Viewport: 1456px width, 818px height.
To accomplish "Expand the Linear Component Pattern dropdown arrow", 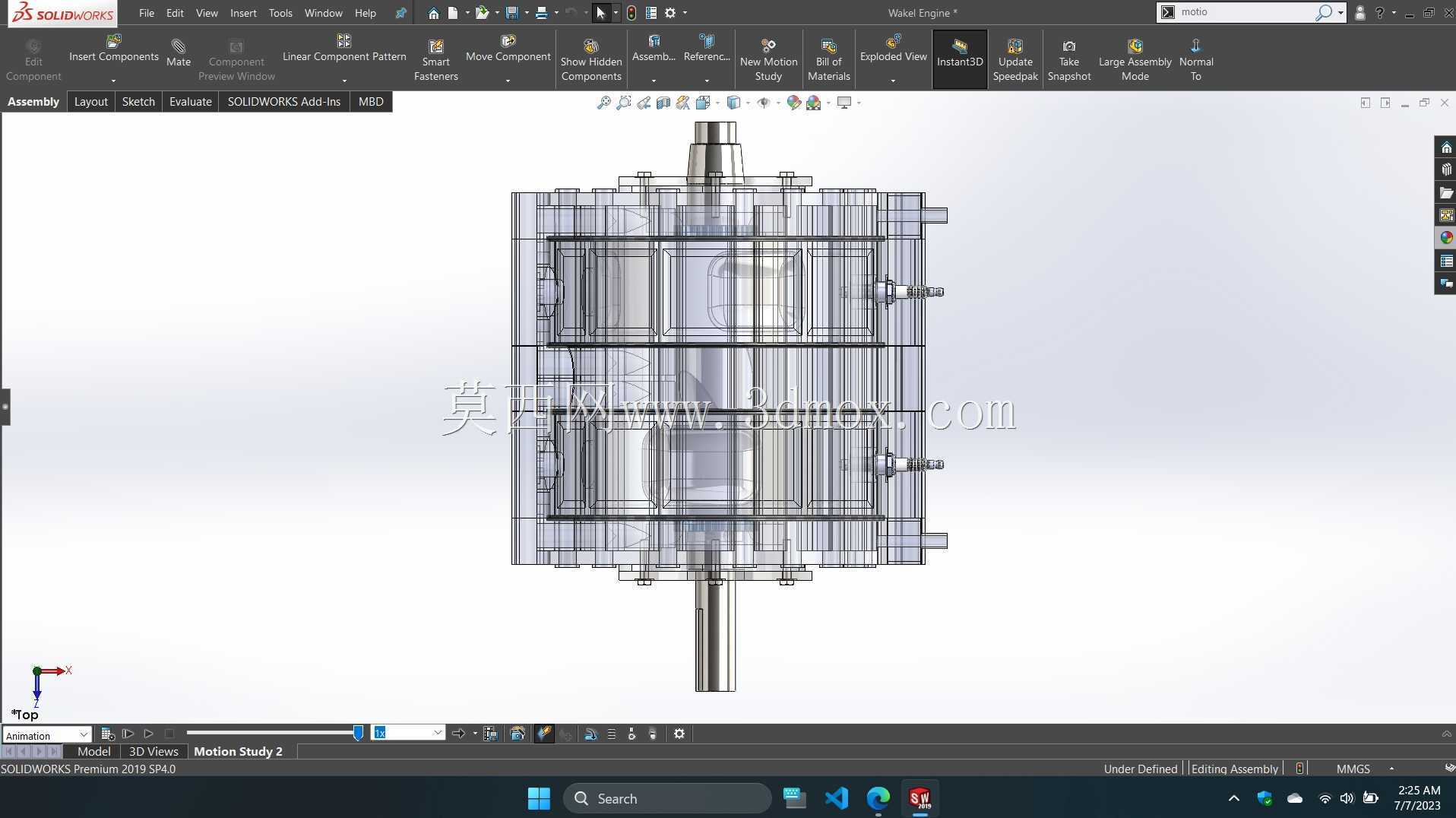I will pyautogui.click(x=344, y=81).
